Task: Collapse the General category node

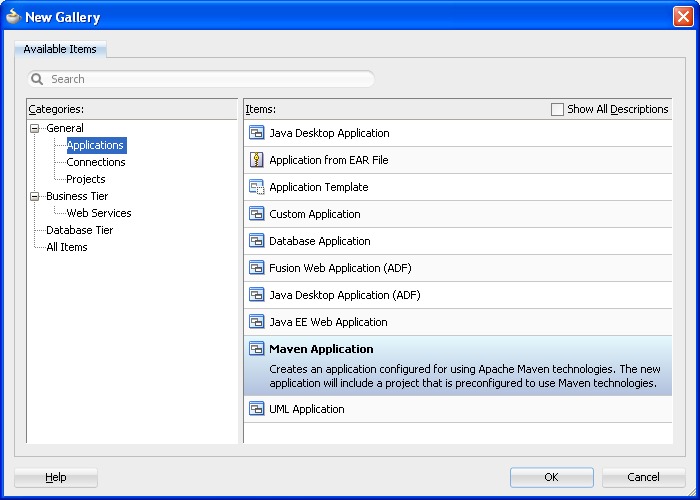Action: pyautogui.click(x=35, y=128)
